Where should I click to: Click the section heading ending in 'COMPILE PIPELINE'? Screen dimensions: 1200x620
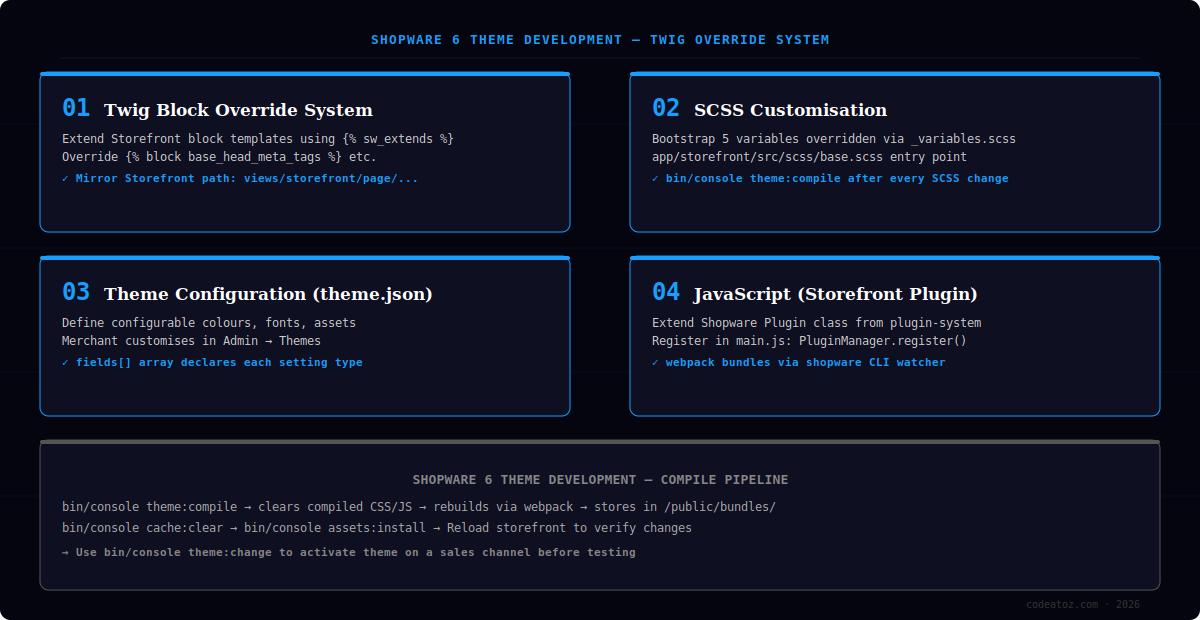pos(600,480)
